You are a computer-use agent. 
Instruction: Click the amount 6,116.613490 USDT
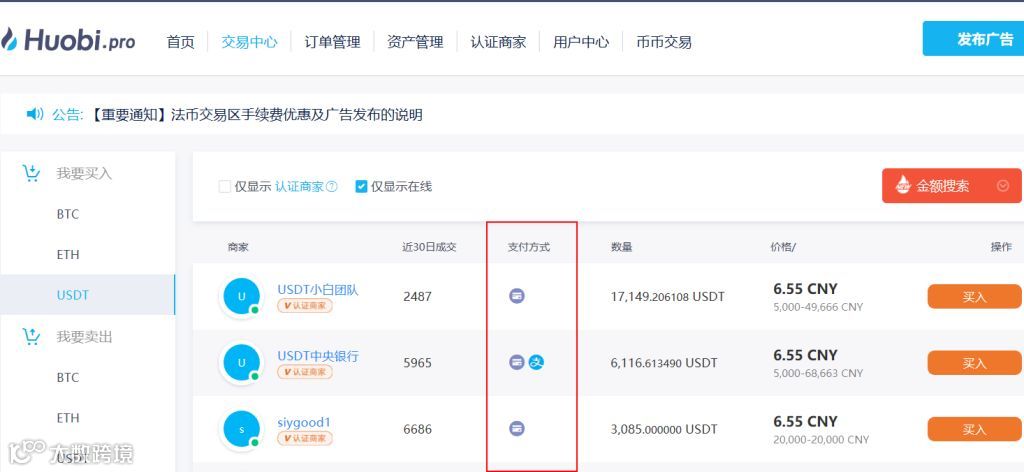664,362
